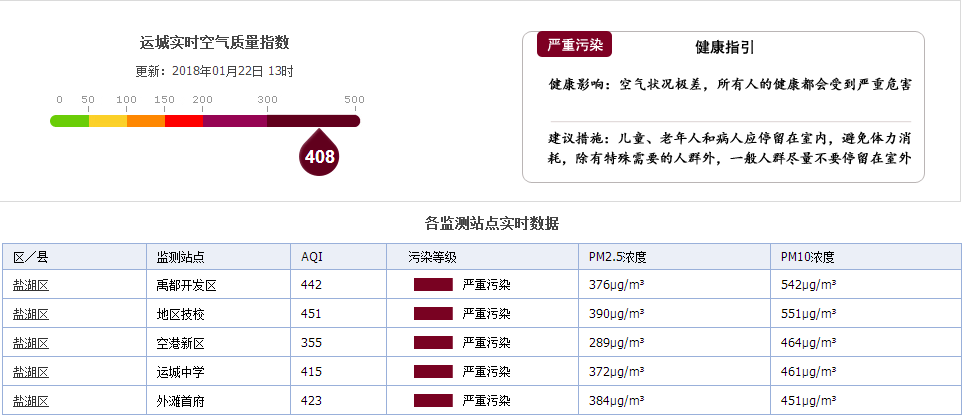The image size is (966, 417).
Task: Click the 运城实时空气质量指数 heading
Action: coord(214,43)
